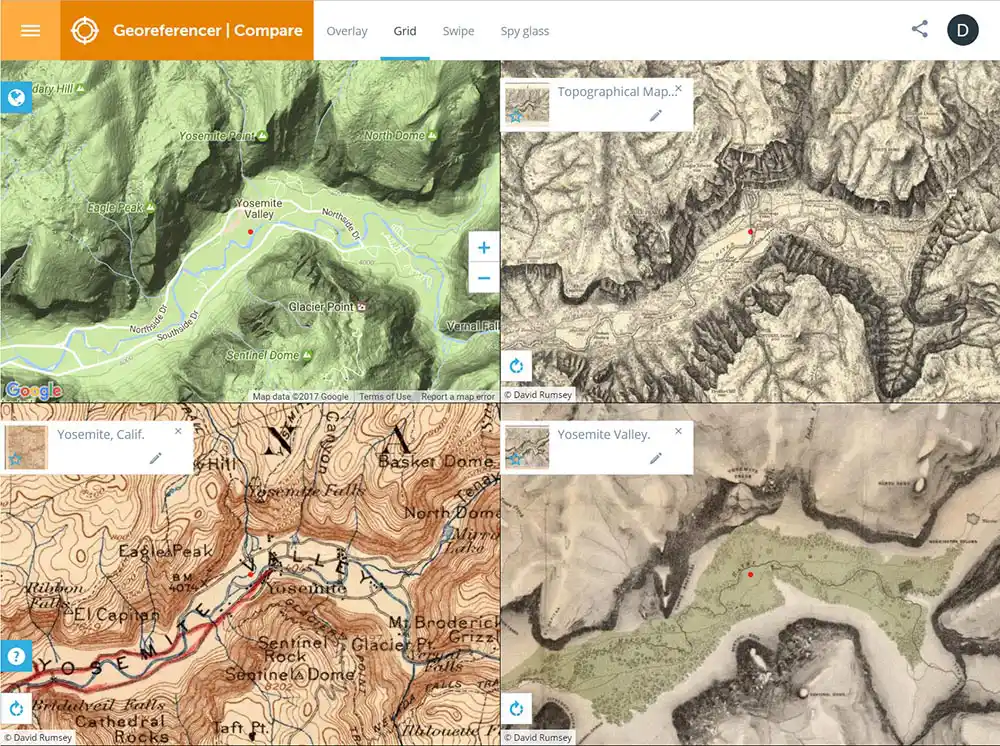Viewport: 1000px width, 746px height.
Task: Star the Topographical Map thumbnail
Action: (x=515, y=116)
